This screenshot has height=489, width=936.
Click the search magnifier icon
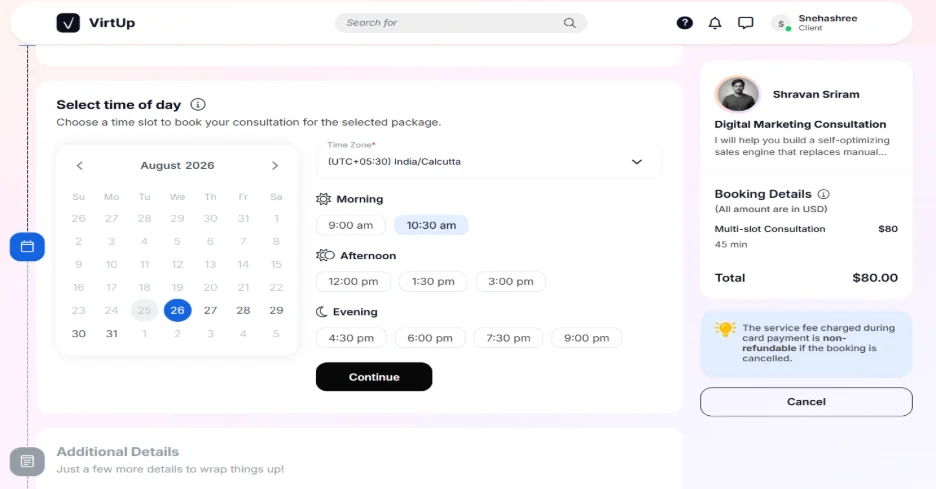(x=569, y=23)
